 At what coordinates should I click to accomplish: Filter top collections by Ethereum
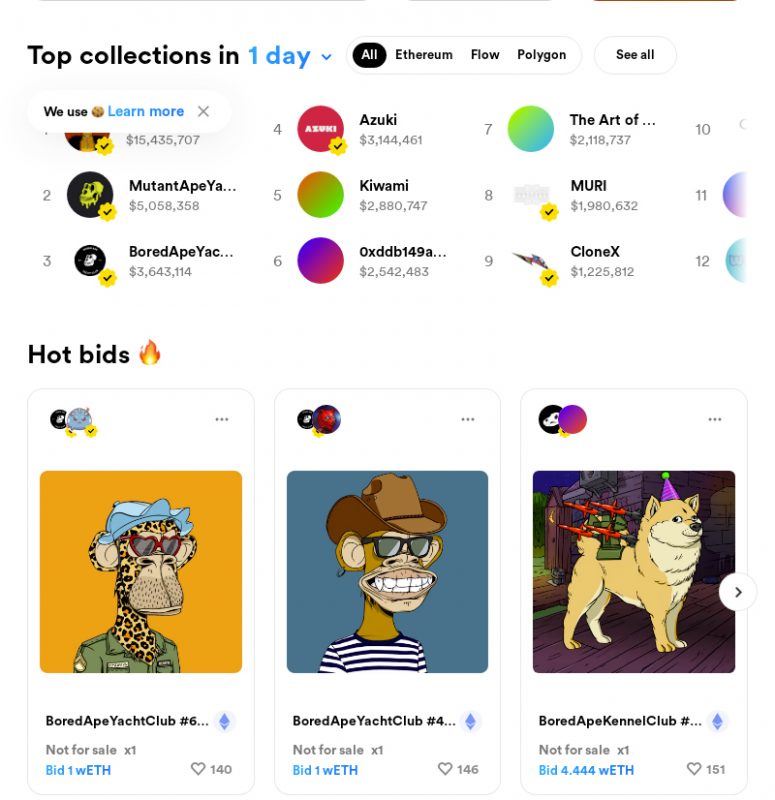pyautogui.click(x=424, y=55)
